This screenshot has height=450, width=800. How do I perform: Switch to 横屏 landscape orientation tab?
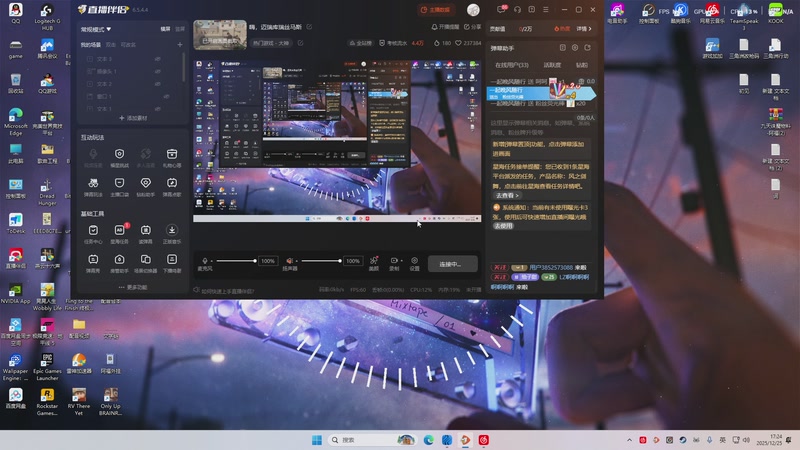[x=165, y=29]
